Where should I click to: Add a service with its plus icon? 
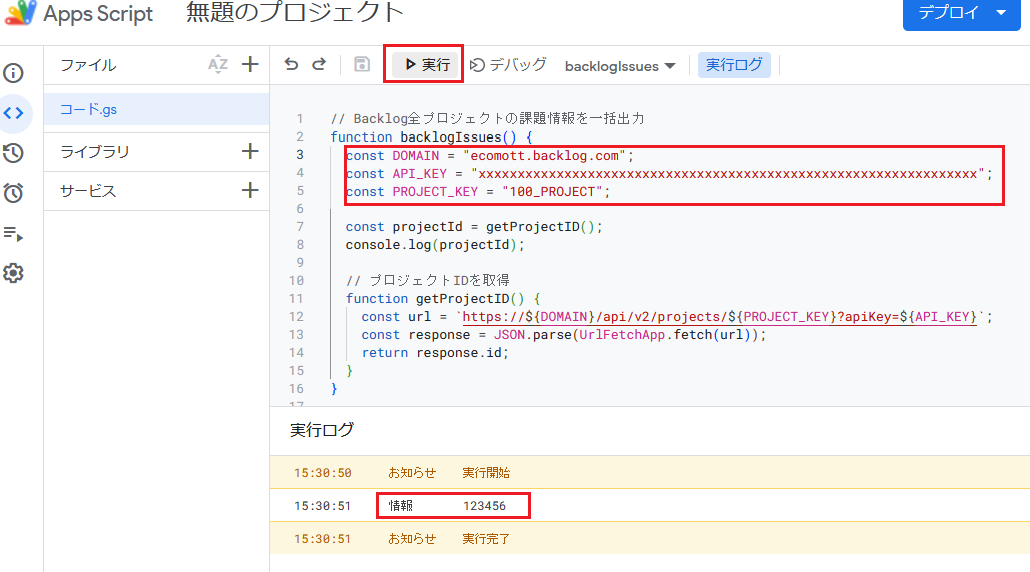(250, 190)
